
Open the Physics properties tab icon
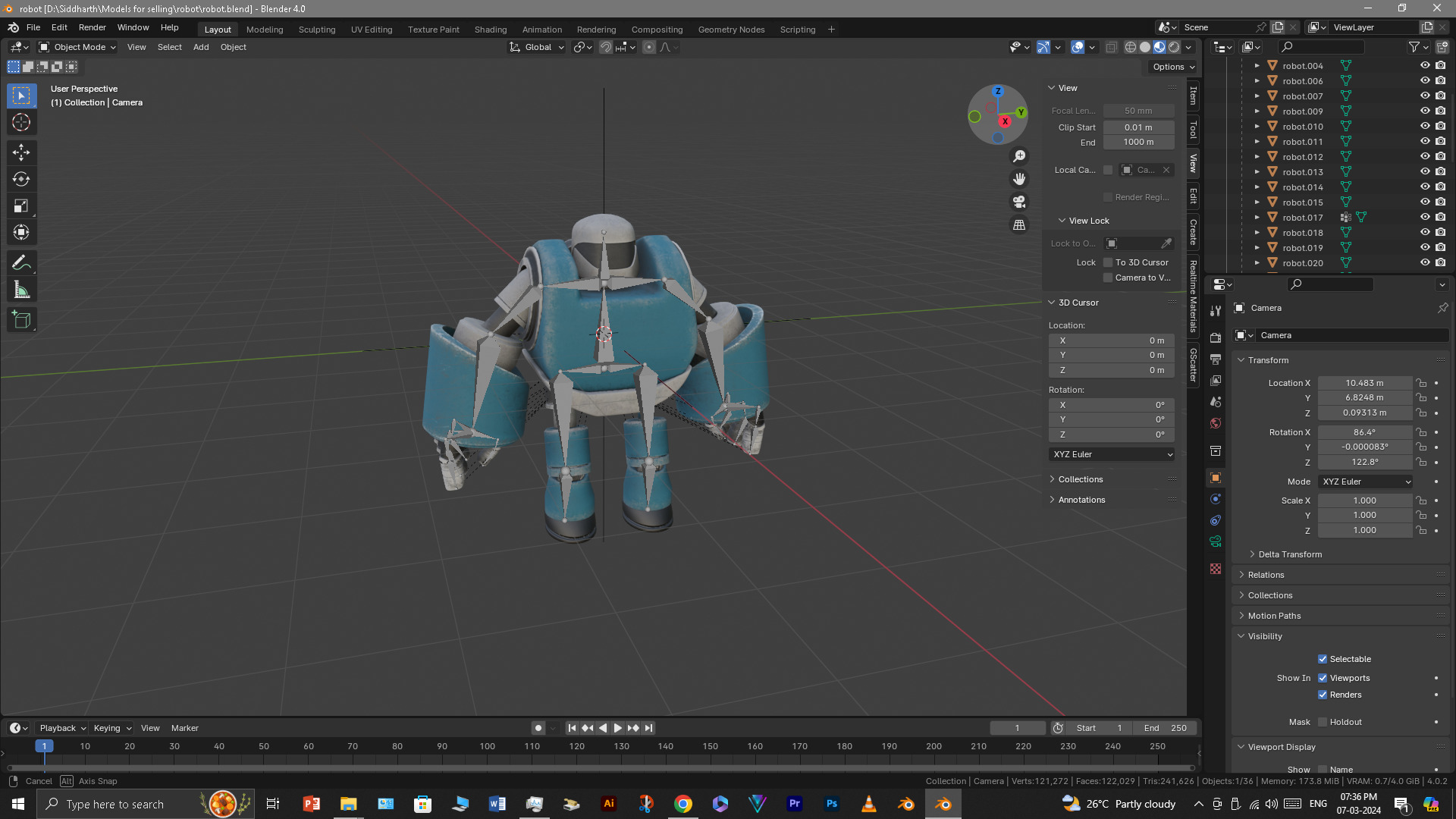[x=1216, y=499]
